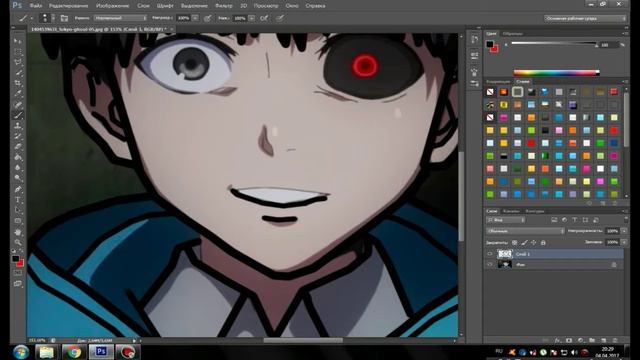Select the Zoom magnifier tool
Viewport: 640px width, 360px height.
pyautogui.click(x=18, y=242)
